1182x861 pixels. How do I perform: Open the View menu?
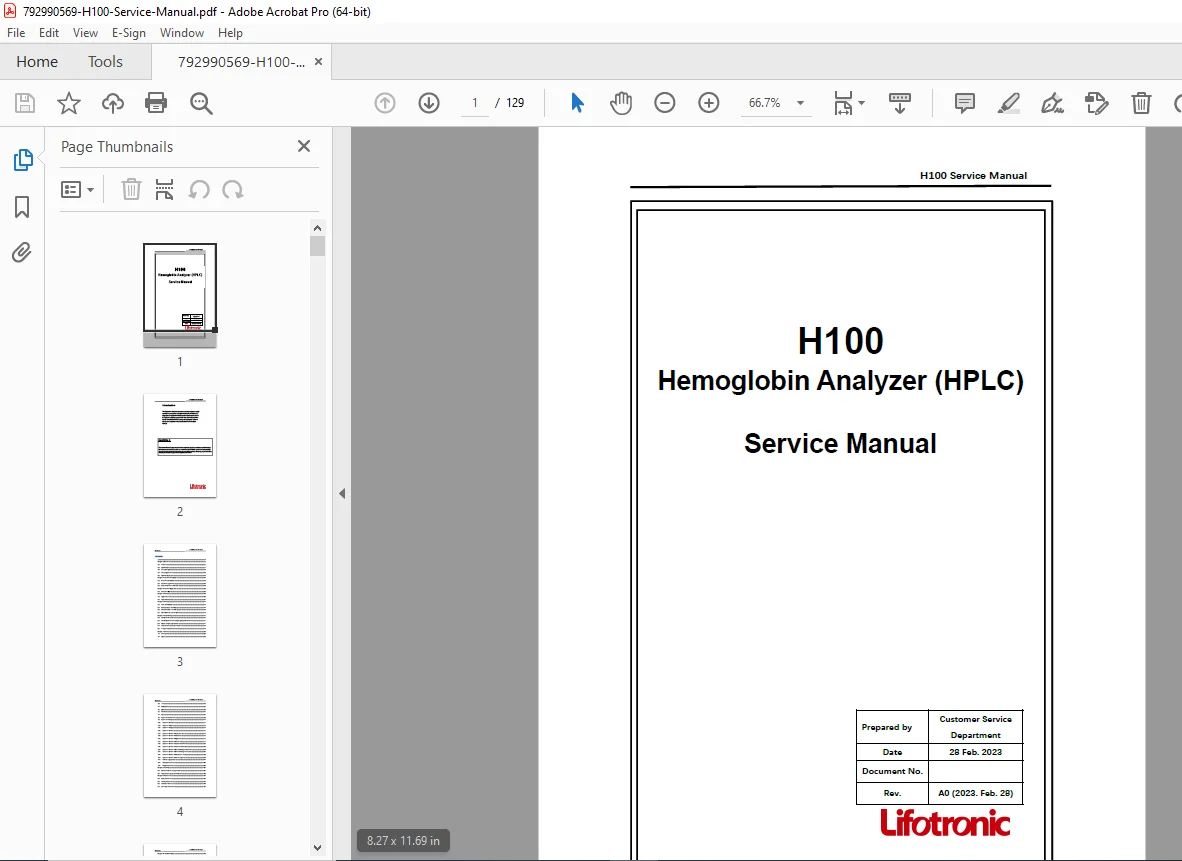tap(85, 32)
